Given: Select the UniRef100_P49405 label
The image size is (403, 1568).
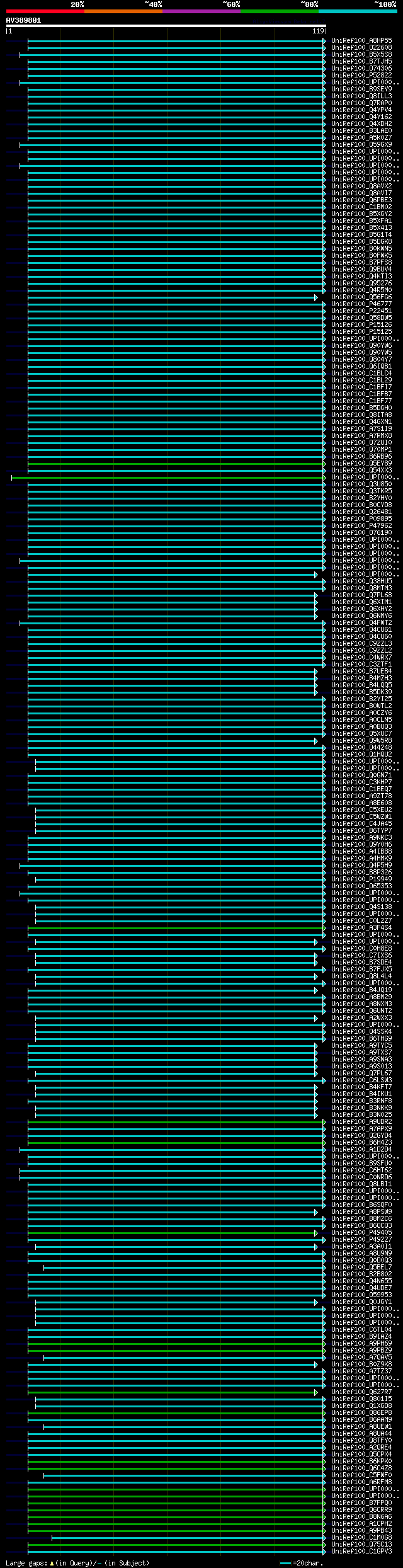Looking at the screenshot, I should click(361, 1232).
